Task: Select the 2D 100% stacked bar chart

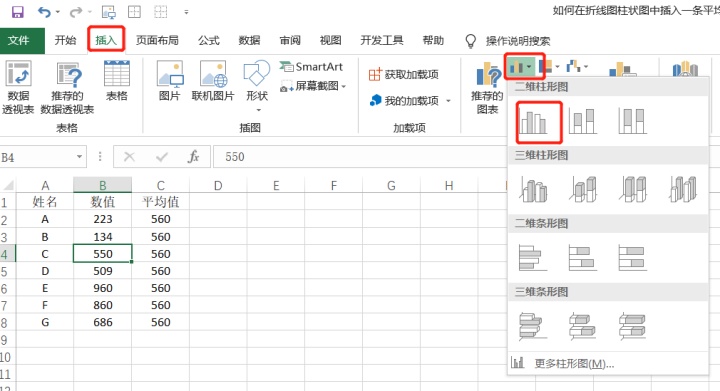Action: (x=632, y=257)
